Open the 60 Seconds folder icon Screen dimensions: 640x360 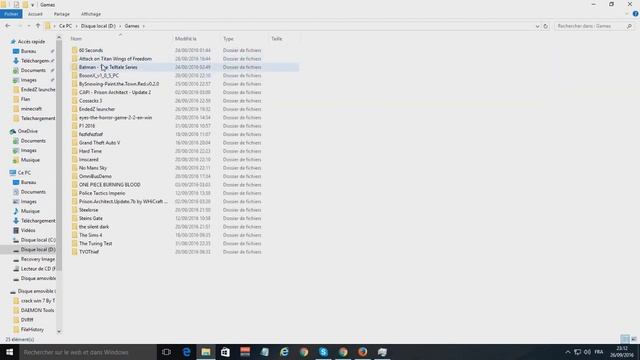74,50
